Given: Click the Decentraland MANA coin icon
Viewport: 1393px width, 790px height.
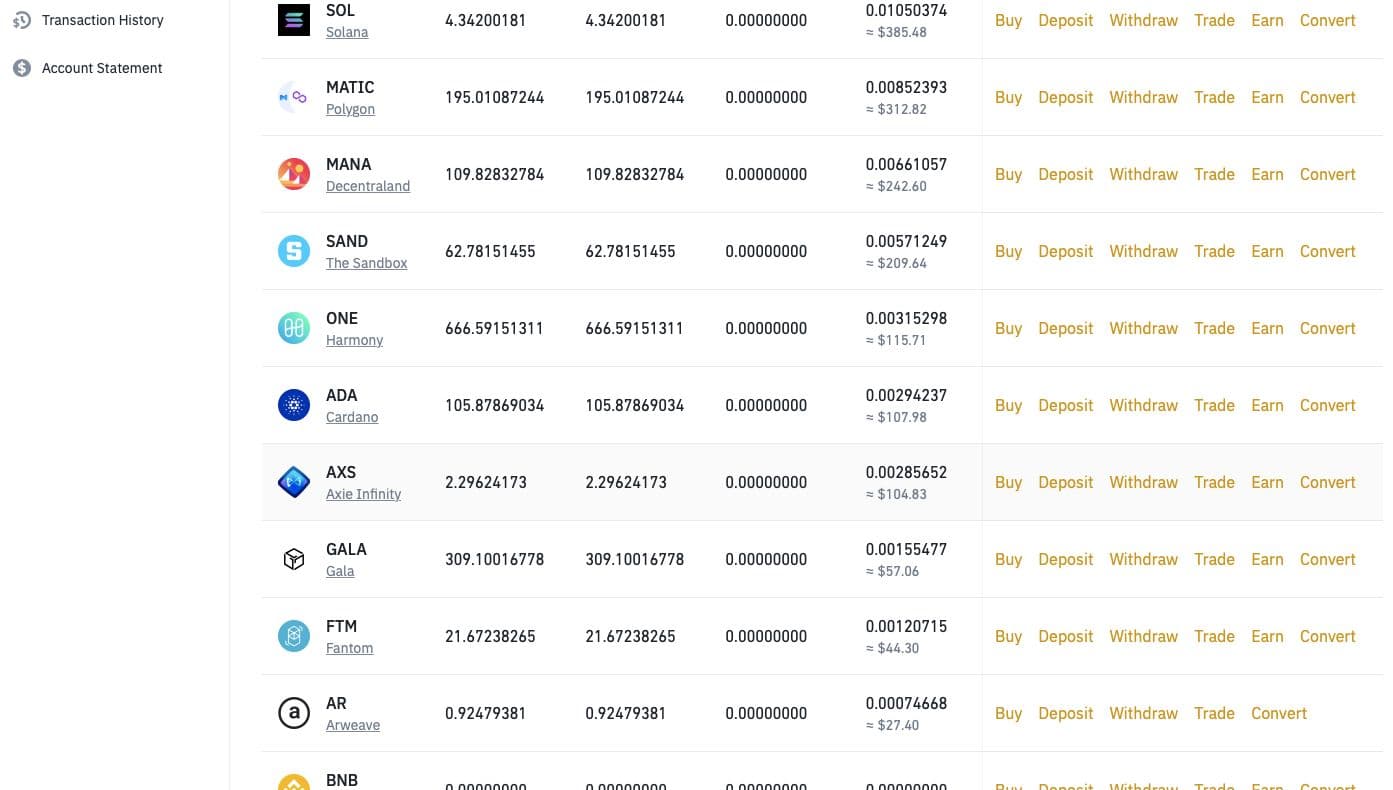Looking at the screenshot, I should coord(294,174).
